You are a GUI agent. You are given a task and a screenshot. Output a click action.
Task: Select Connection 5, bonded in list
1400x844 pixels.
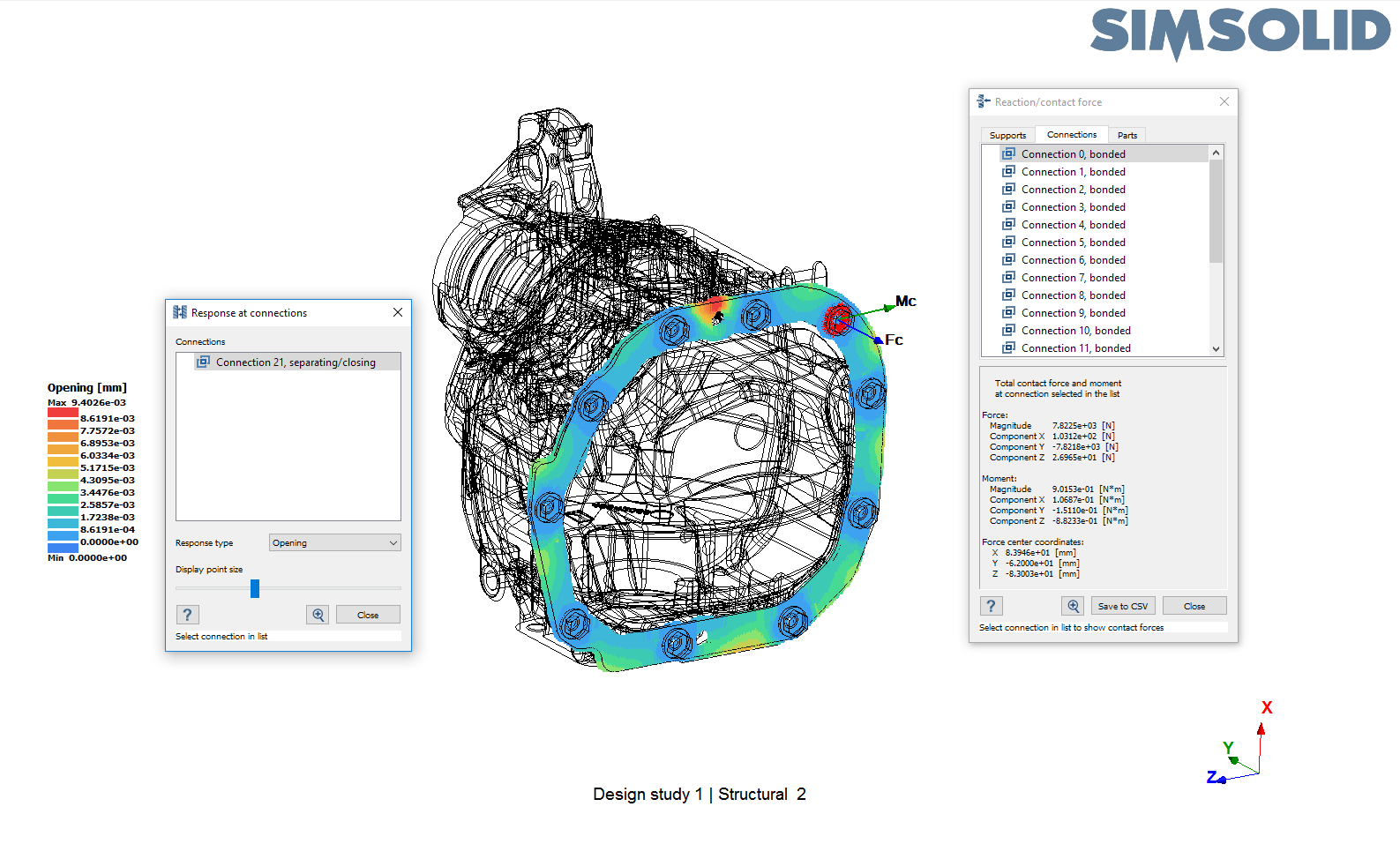[1073, 243]
